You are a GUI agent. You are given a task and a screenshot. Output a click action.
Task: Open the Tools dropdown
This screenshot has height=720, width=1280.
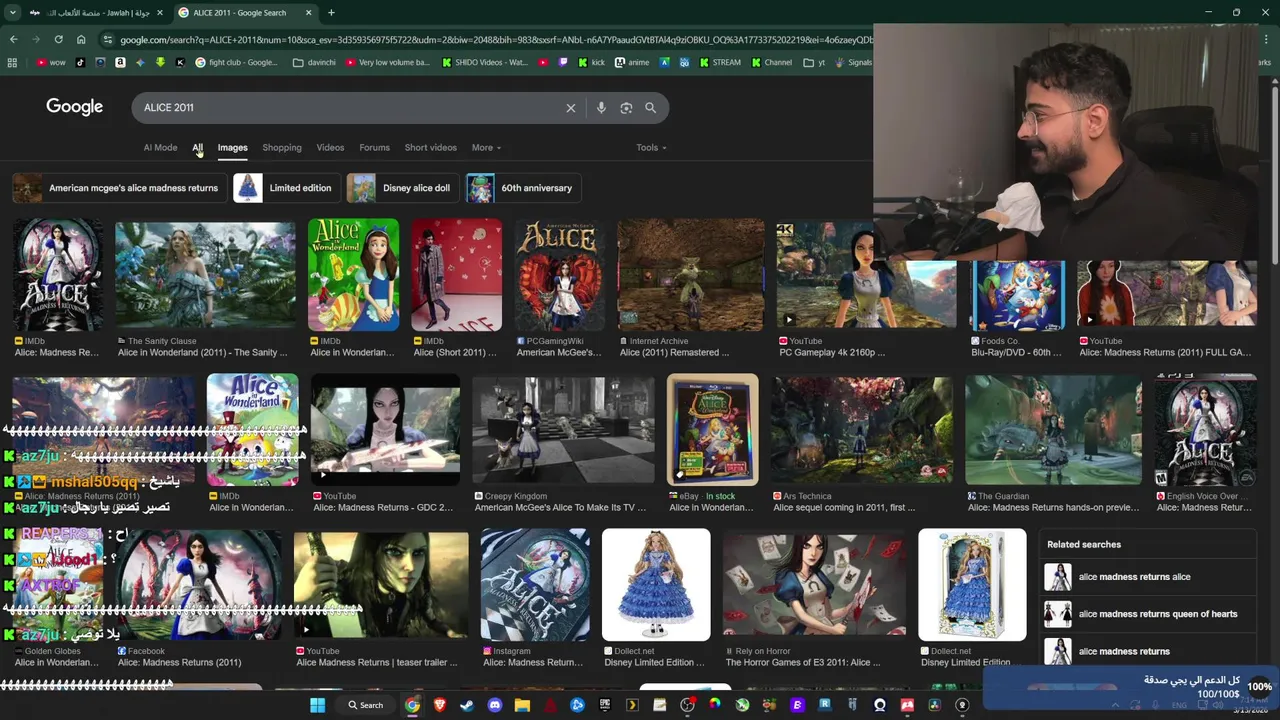pos(651,148)
